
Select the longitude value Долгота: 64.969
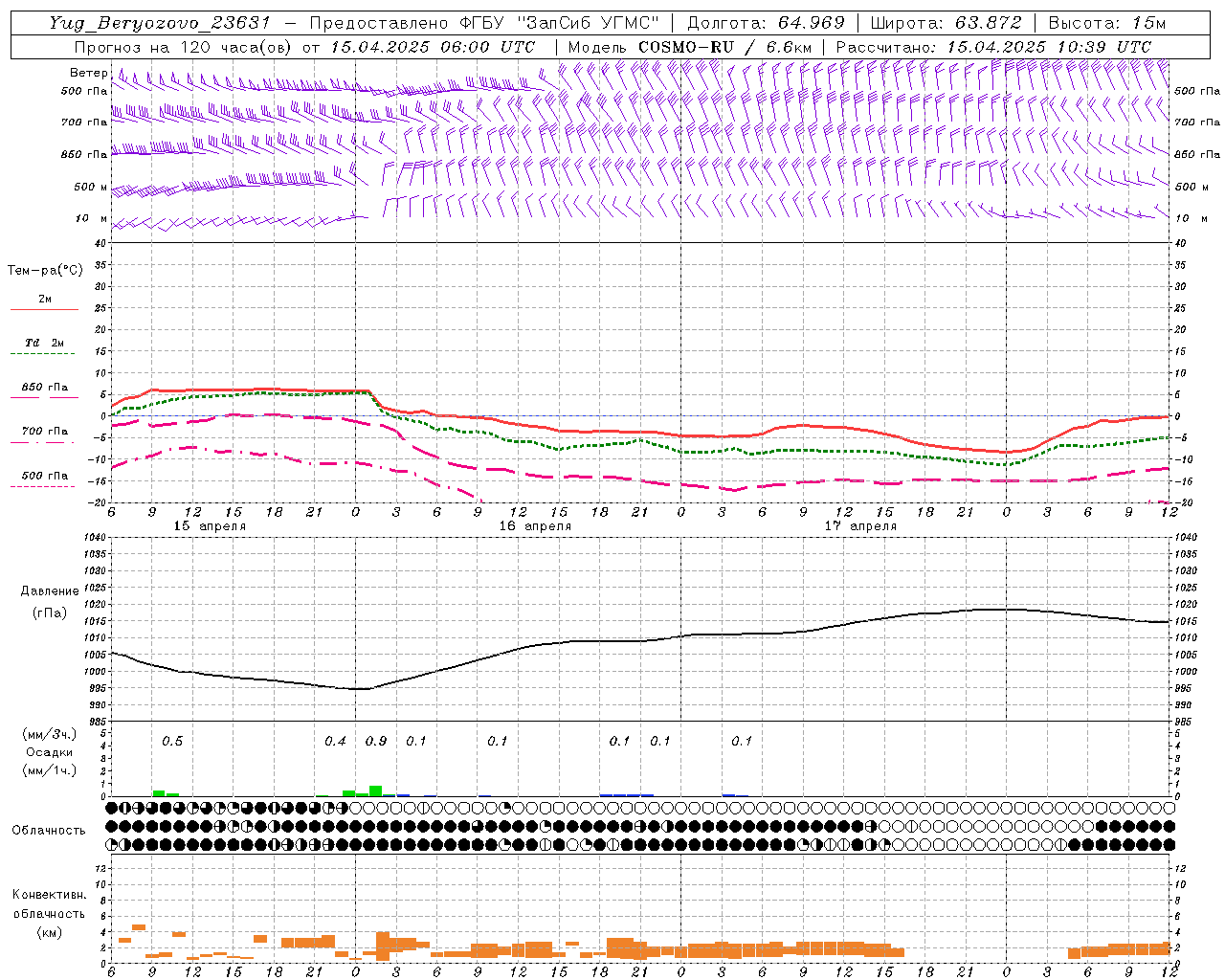[x=766, y=23]
